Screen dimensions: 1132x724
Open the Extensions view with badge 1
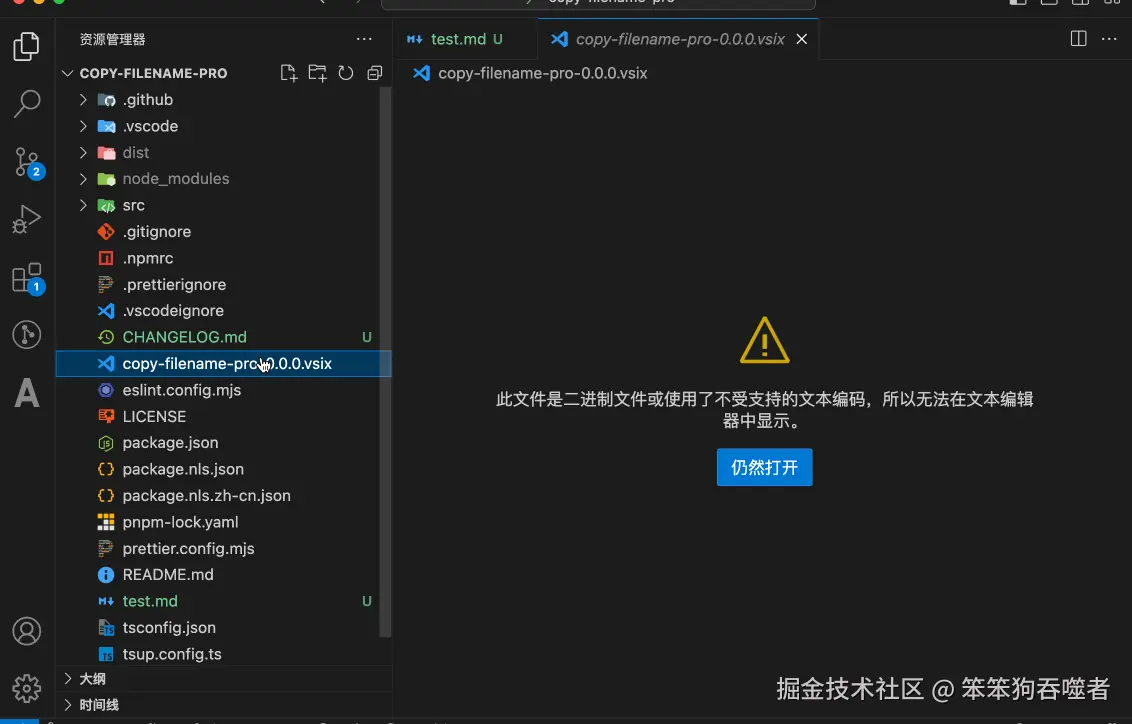pyautogui.click(x=27, y=278)
